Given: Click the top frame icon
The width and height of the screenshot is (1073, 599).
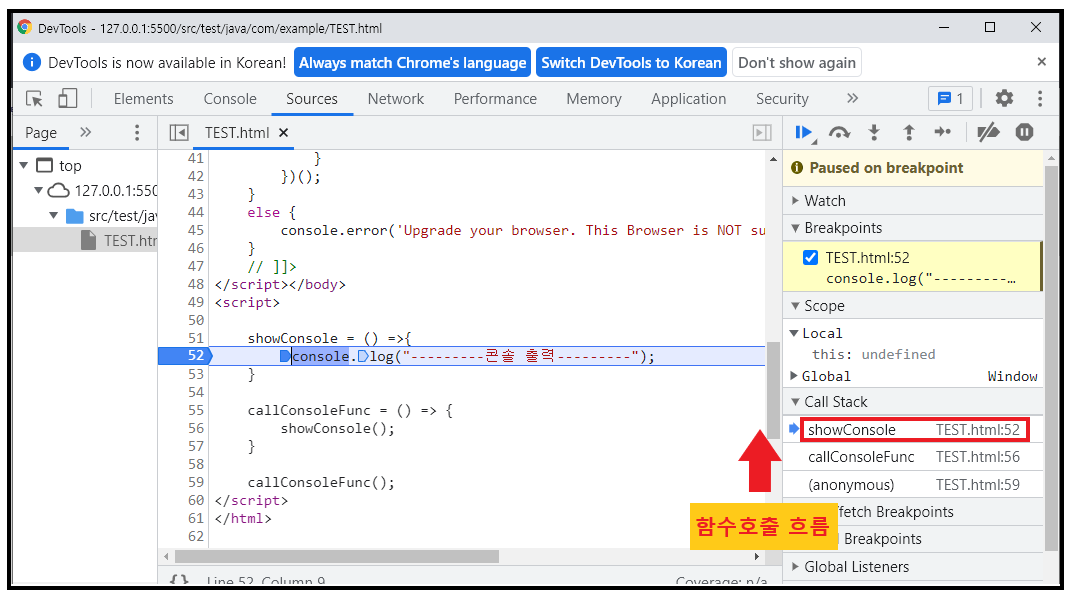Looking at the screenshot, I should pos(44,165).
